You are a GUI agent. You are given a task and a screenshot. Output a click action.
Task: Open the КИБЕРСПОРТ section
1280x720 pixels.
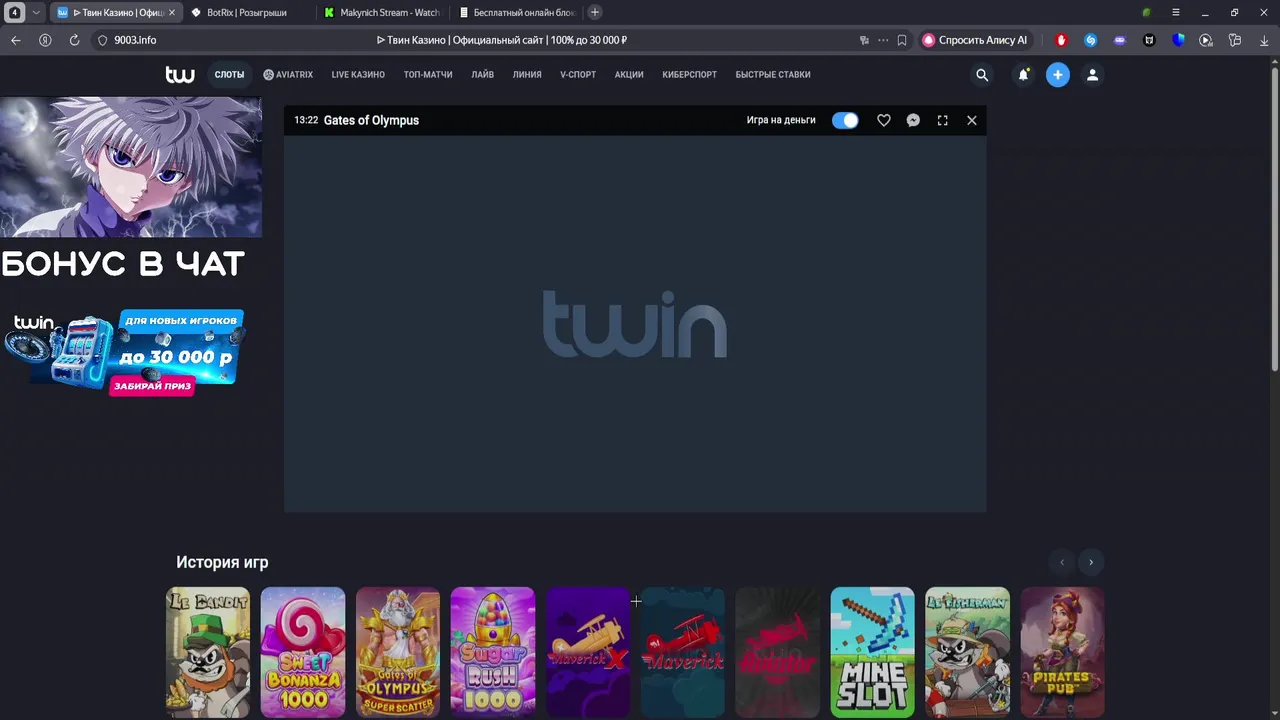coord(689,75)
